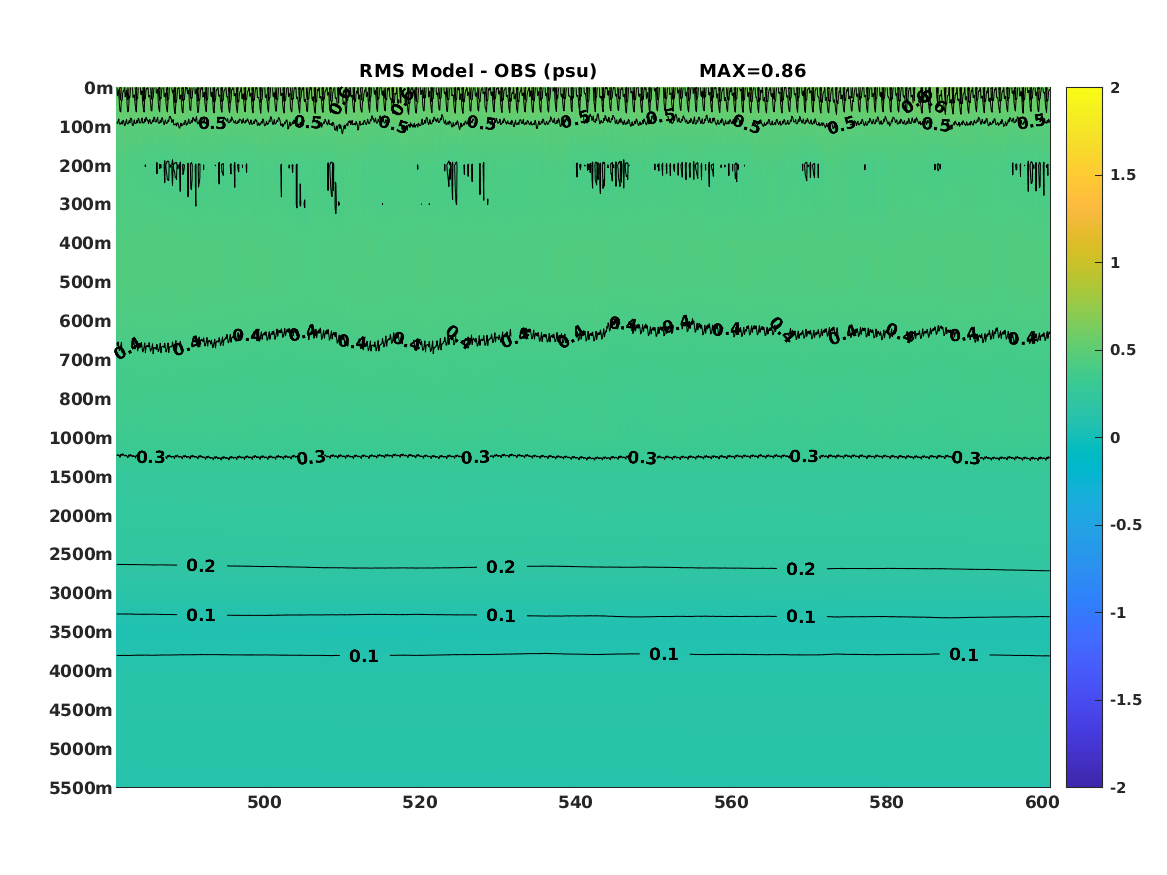Click the '600m' depth axis label
Screen dimensions: 1167x875
click(x=86, y=321)
